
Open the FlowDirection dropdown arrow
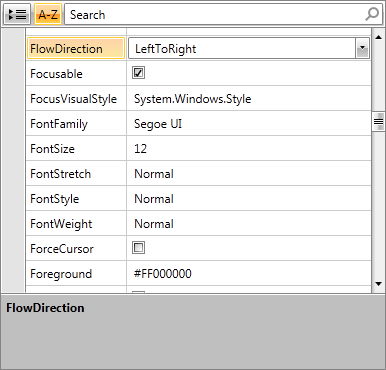coord(362,49)
